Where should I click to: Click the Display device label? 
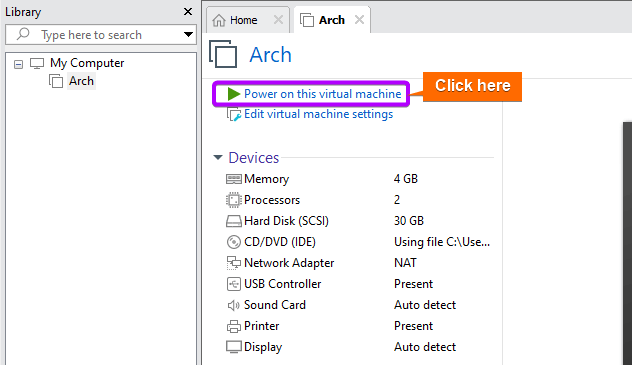pyautogui.click(x=263, y=347)
